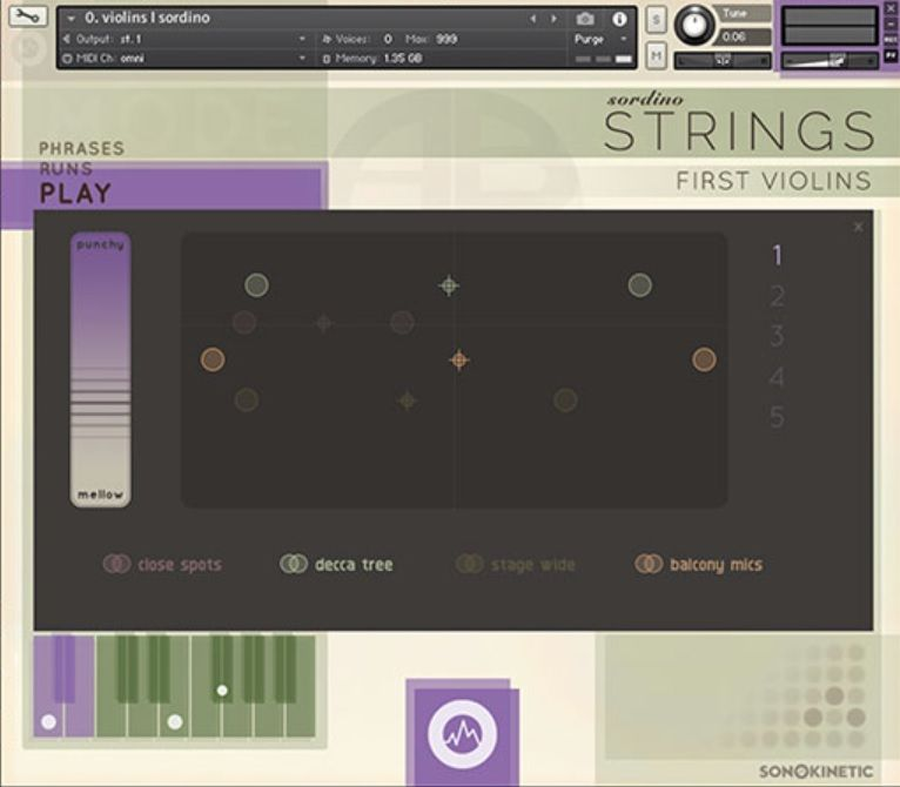Select mixer preset number 4
The height and width of the screenshot is (787, 900).
click(777, 377)
